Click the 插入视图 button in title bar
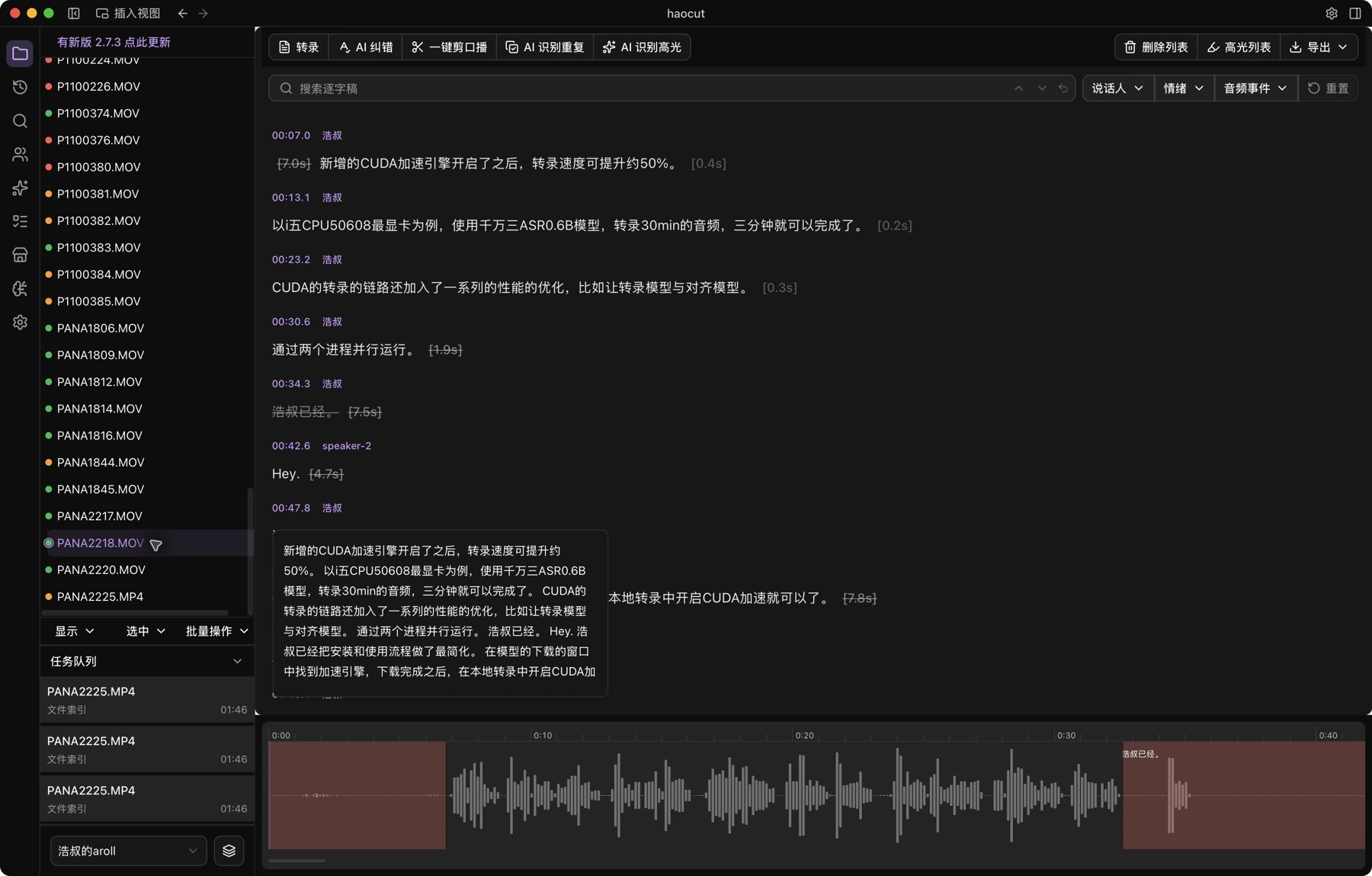Viewport: 1372px width, 876px height. pyautogui.click(x=128, y=13)
